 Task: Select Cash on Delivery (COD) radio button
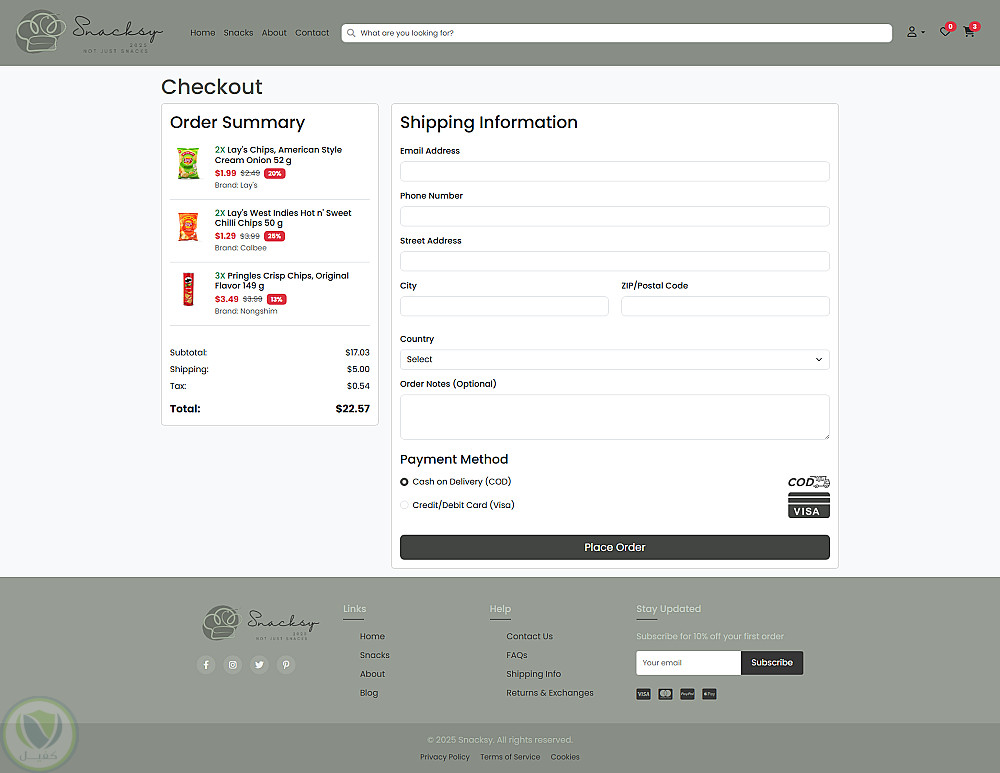(x=404, y=482)
